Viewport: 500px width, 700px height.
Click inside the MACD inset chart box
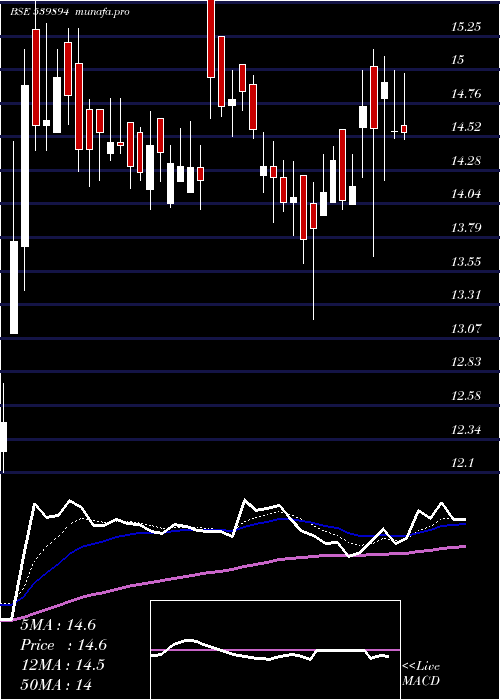[275, 650]
